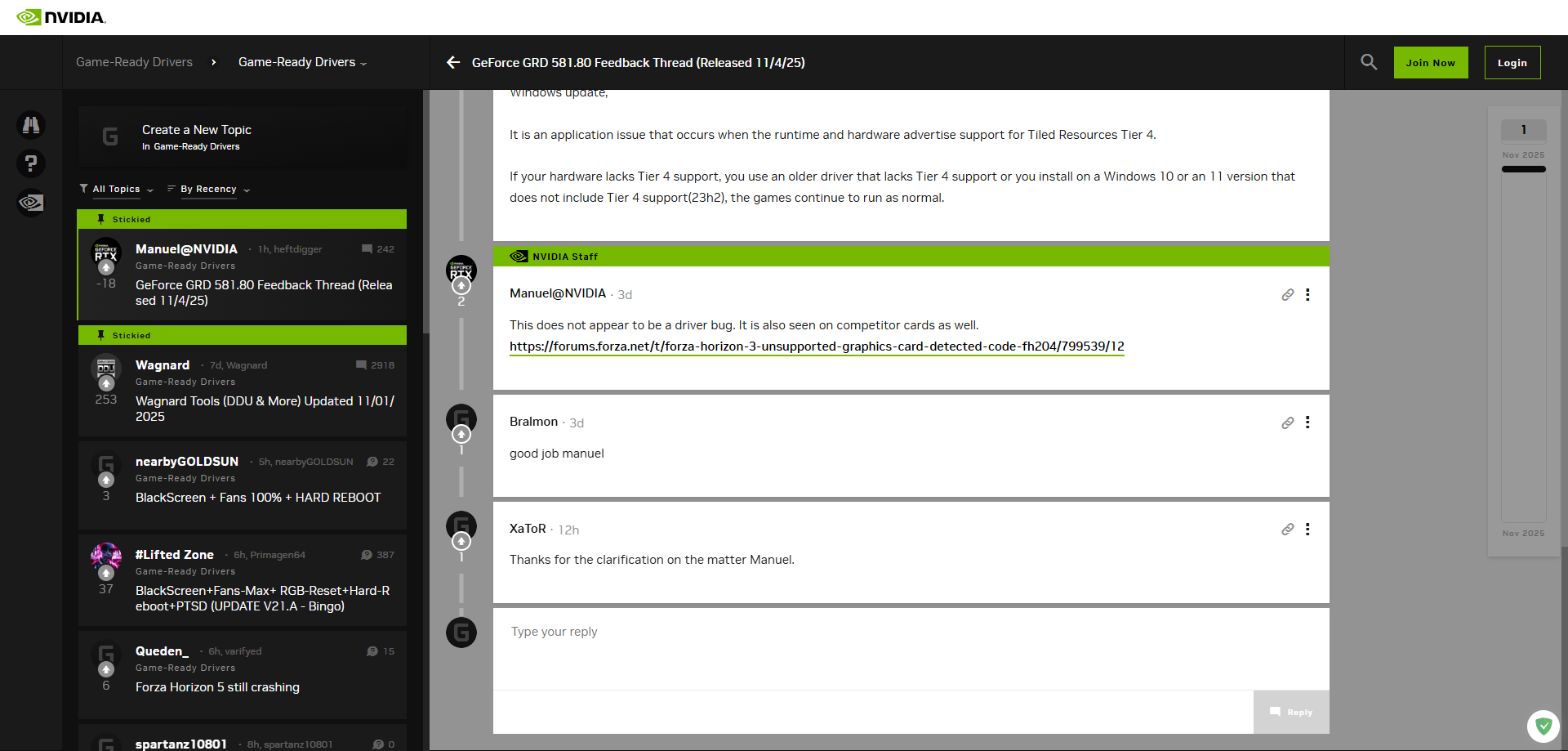
Task: Open the search magnifier icon
Action: [x=1369, y=62]
